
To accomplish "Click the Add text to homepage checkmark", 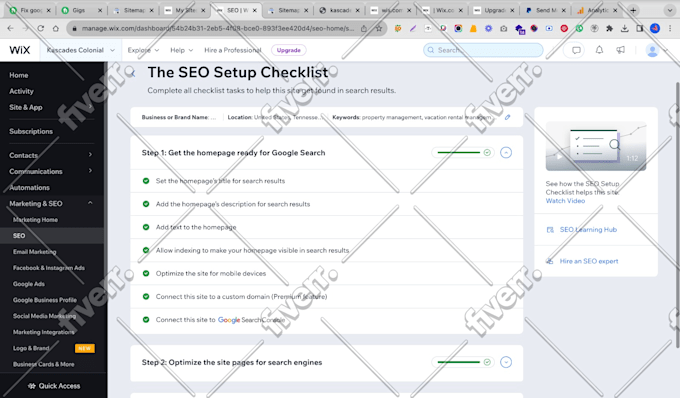I will 146,227.
